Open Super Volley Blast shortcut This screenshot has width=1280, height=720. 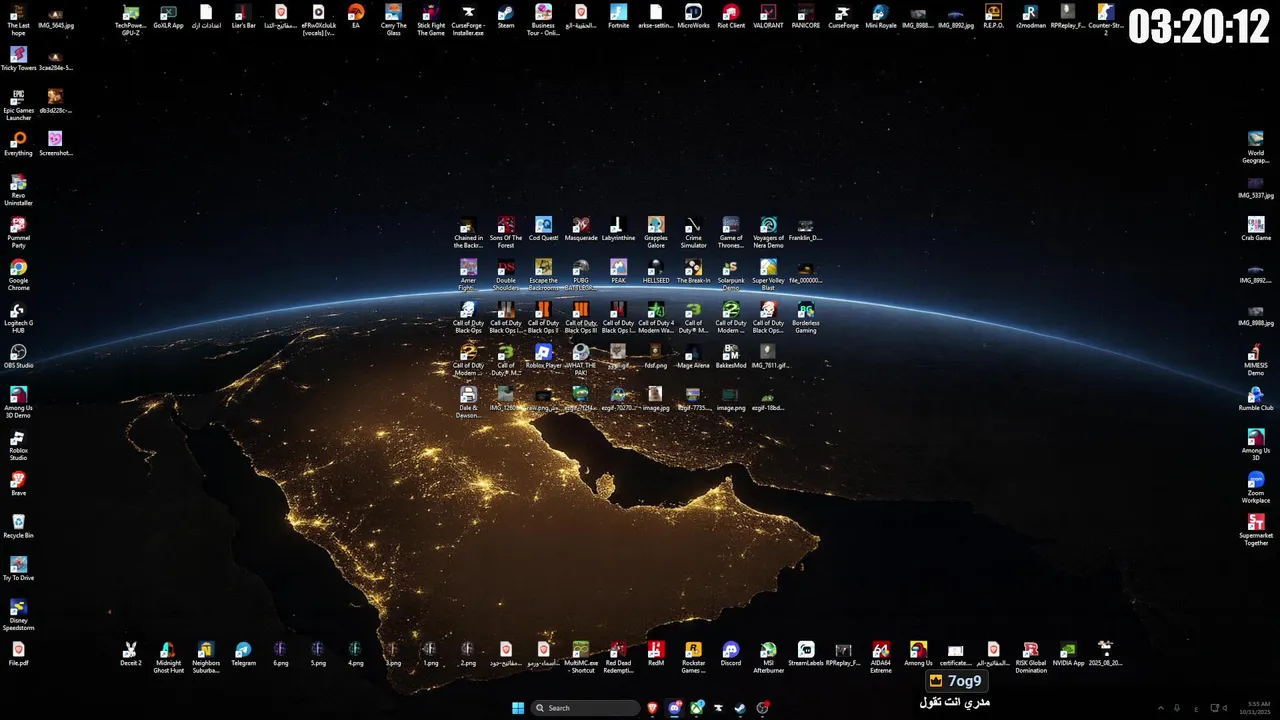point(768,274)
